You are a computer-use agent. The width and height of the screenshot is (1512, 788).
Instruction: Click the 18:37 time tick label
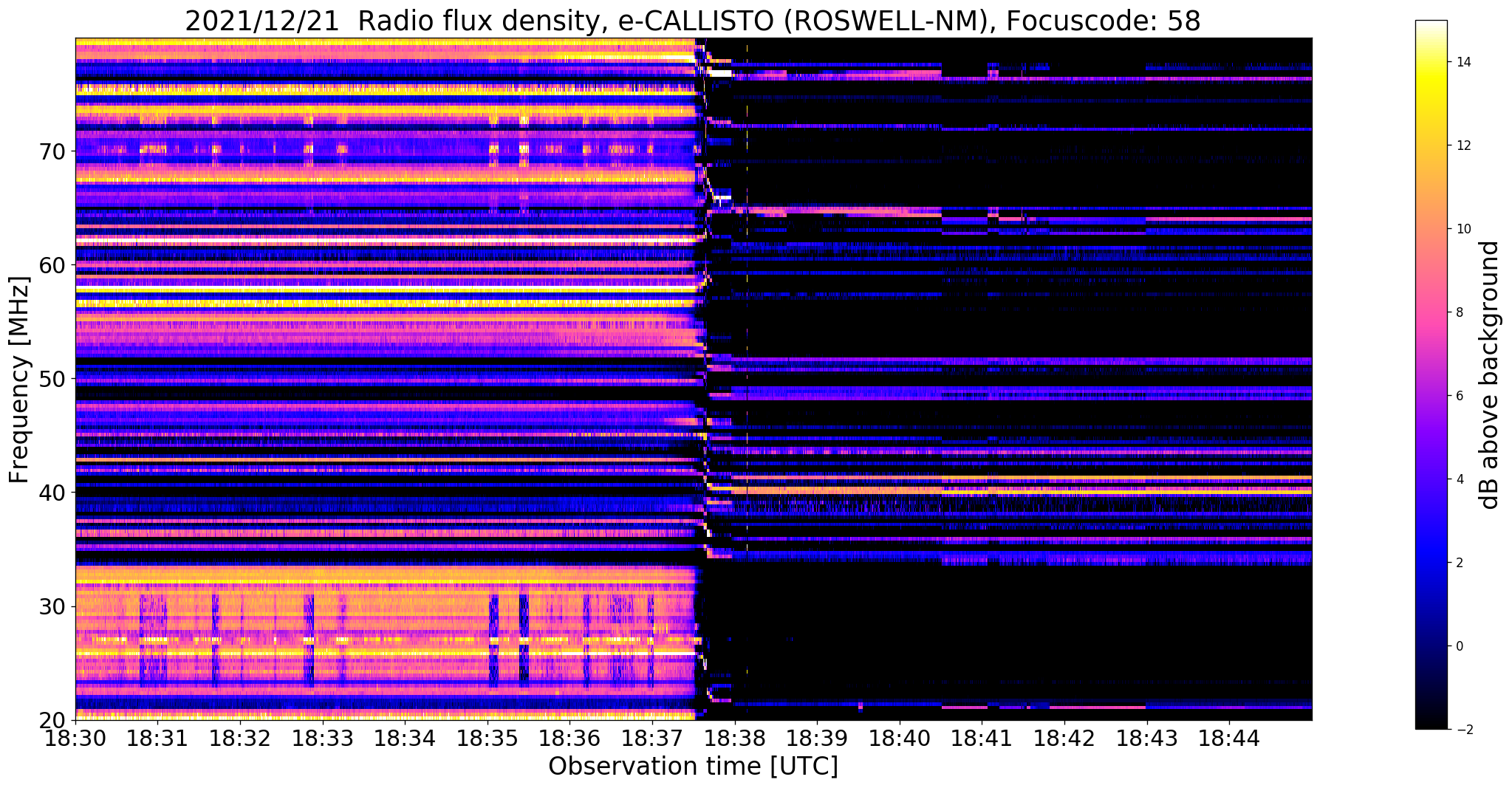[652, 739]
